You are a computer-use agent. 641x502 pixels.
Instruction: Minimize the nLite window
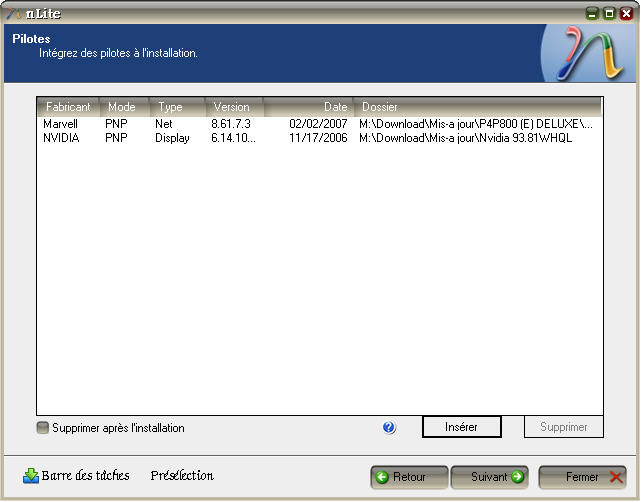[x=592, y=13]
